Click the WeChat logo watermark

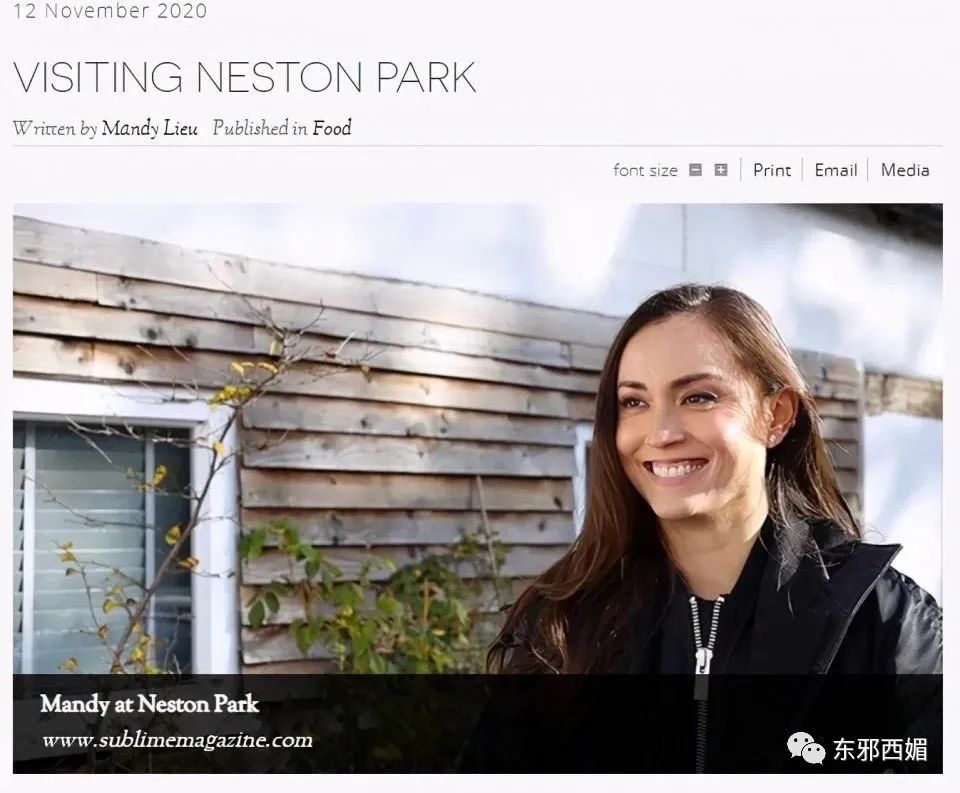(x=806, y=748)
